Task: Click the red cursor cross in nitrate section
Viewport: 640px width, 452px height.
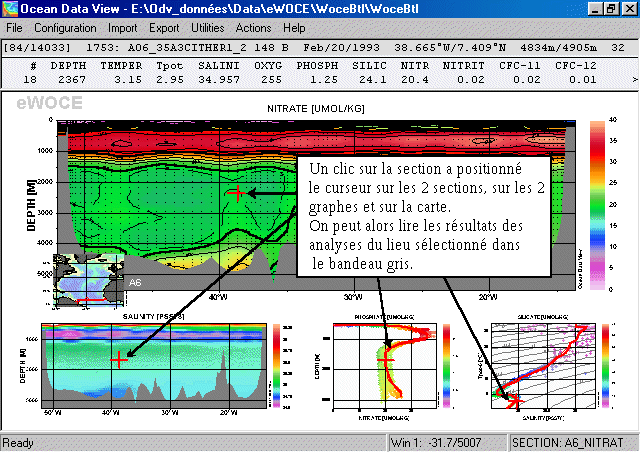Action: [x=237, y=193]
